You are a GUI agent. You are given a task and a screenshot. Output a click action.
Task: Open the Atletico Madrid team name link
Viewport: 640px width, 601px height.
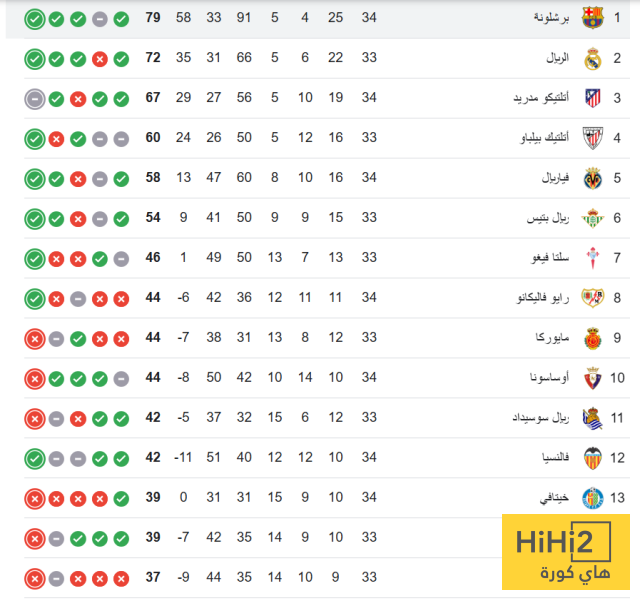[x=541, y=98]
